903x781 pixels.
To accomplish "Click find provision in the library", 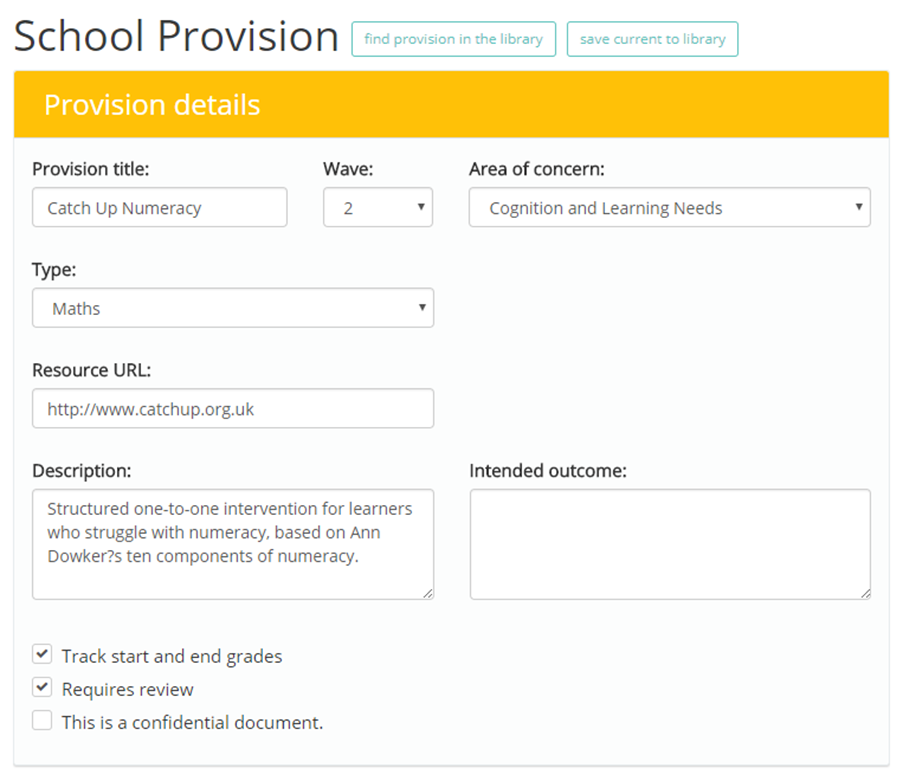I will 453,39.
